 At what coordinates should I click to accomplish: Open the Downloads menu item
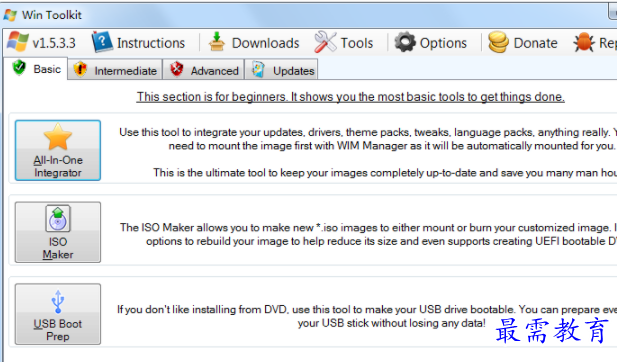pos(254,42)
